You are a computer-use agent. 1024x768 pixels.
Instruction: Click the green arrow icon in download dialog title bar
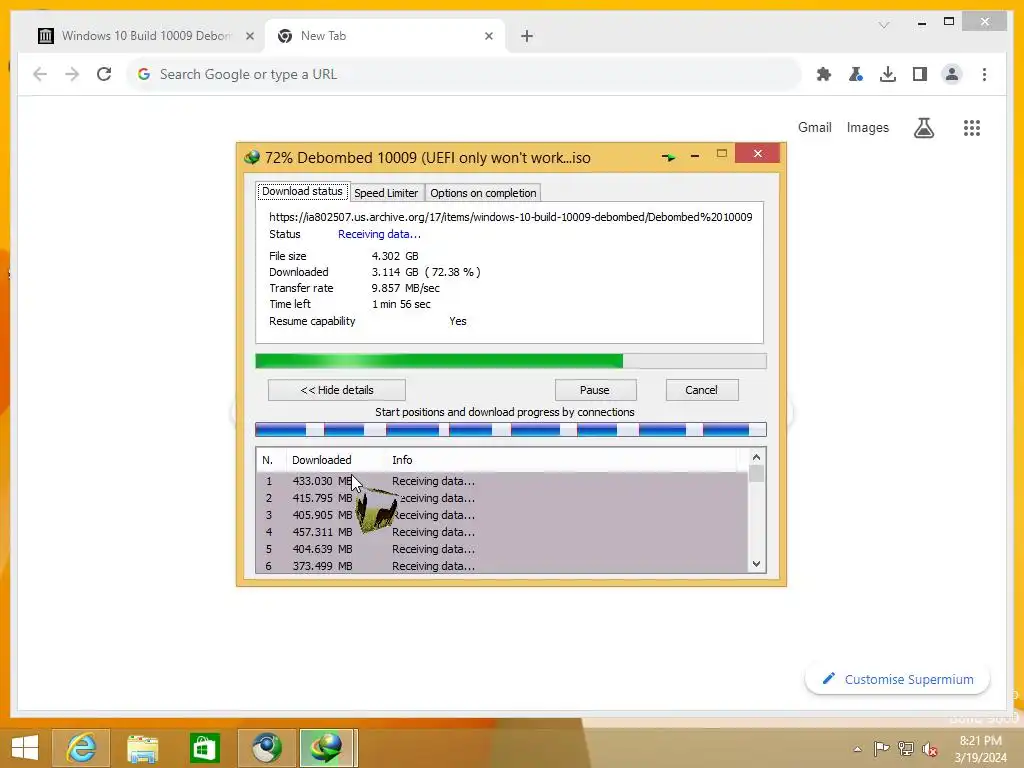pos(668,157)
